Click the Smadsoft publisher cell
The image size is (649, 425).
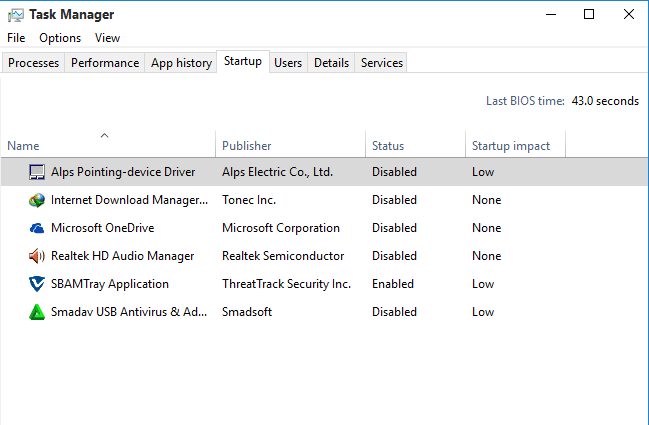pyautogui.click(x=247, y=312)
